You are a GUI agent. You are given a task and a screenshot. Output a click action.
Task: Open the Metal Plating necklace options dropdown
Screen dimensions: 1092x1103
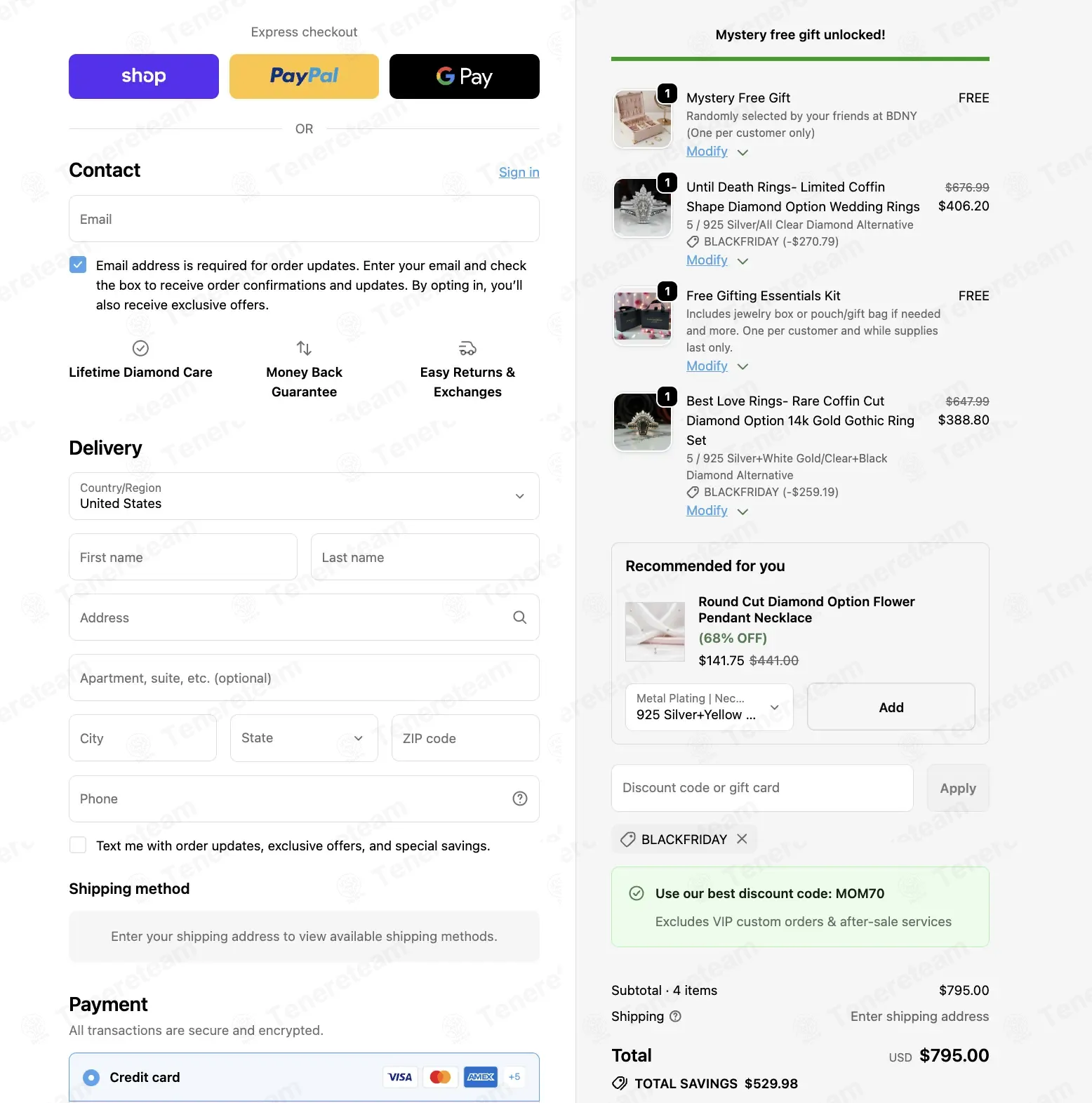point(709,707)
